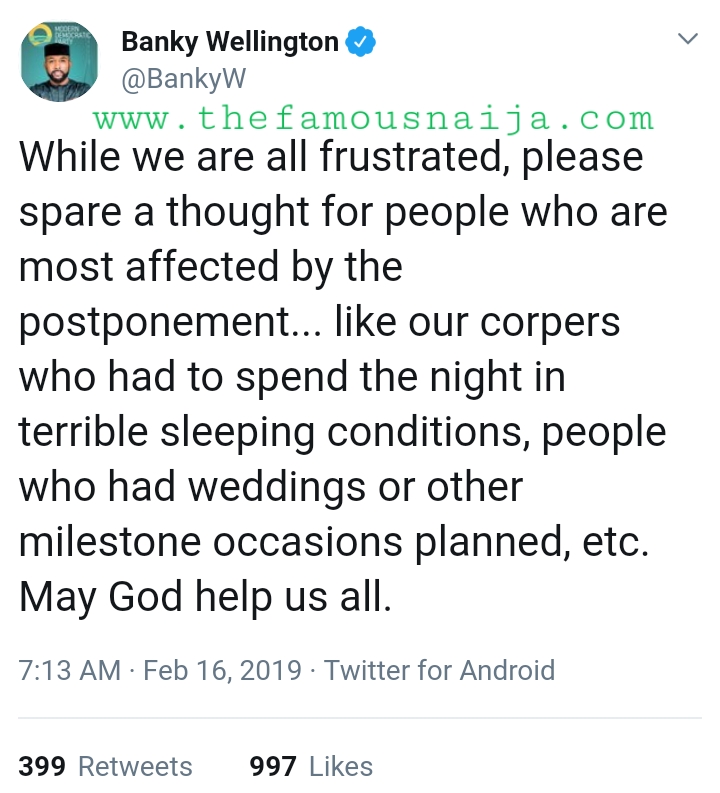Open the @BankyW handle link
The image size is (720, 793).
(x=182, y=77)
